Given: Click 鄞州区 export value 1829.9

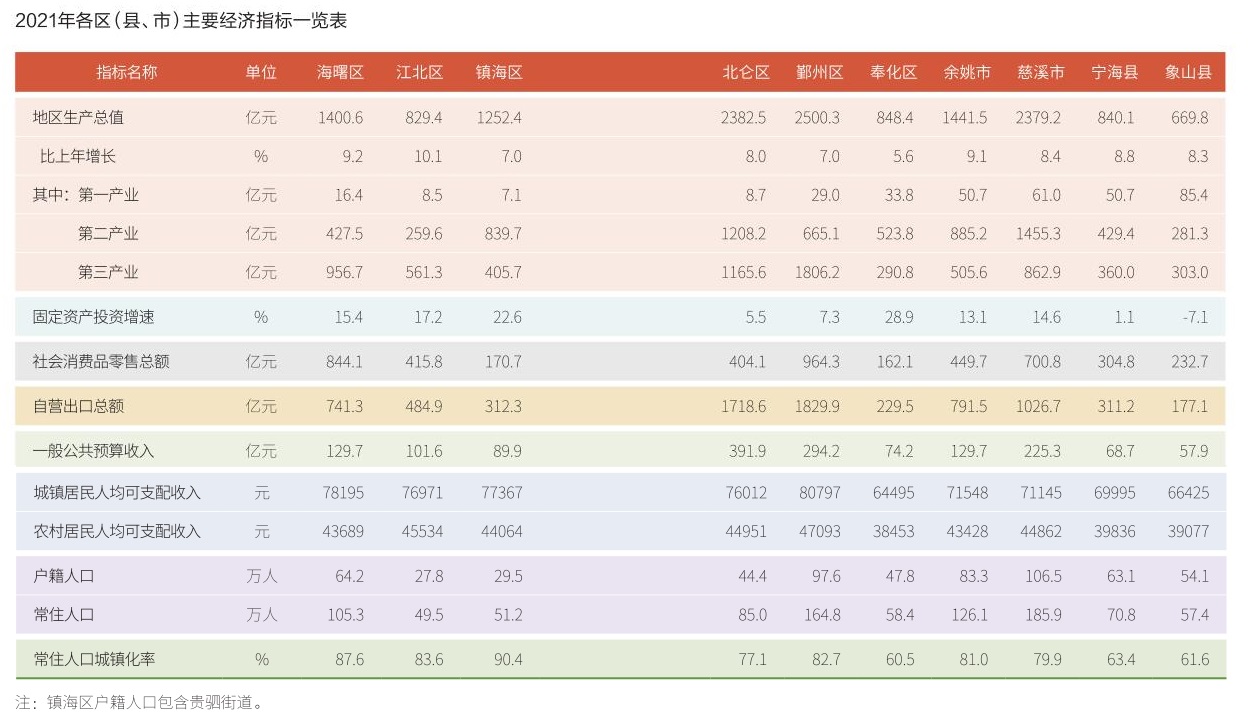Looking at the screenshot, I should [817, 407].
